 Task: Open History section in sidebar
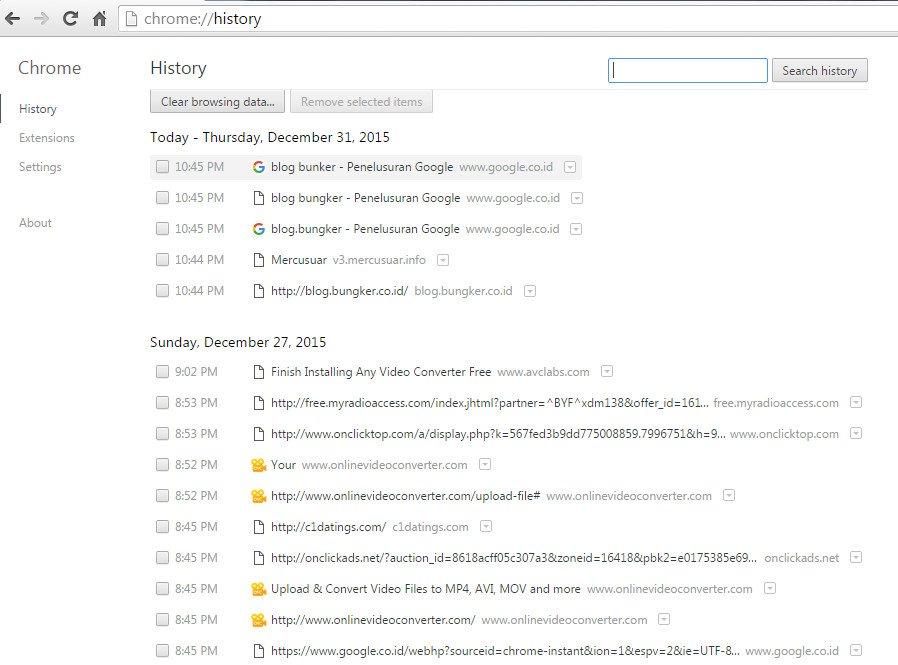[x=38, y=109]
